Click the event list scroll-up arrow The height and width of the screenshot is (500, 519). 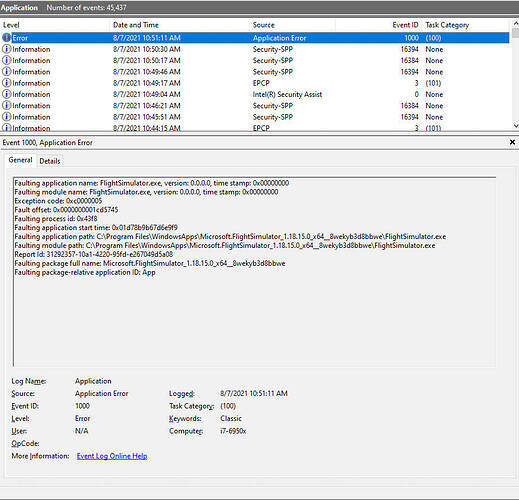(516, 23)
